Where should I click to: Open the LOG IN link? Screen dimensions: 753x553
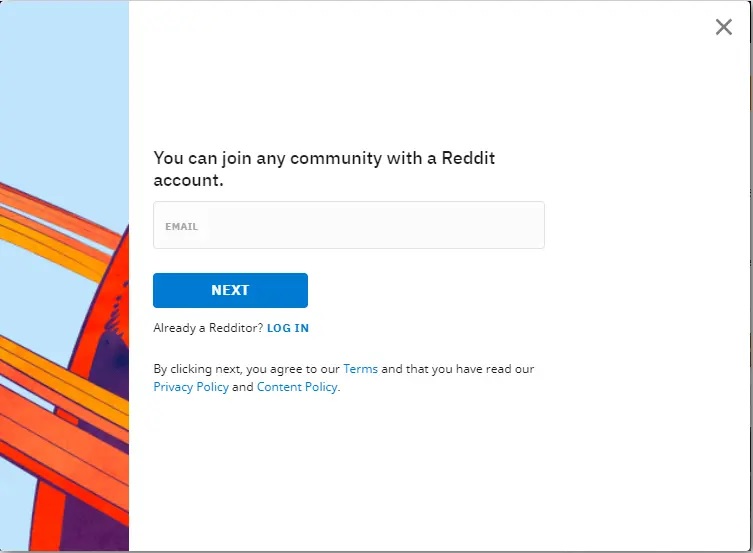pyautogui.click(x=288, y=328)
